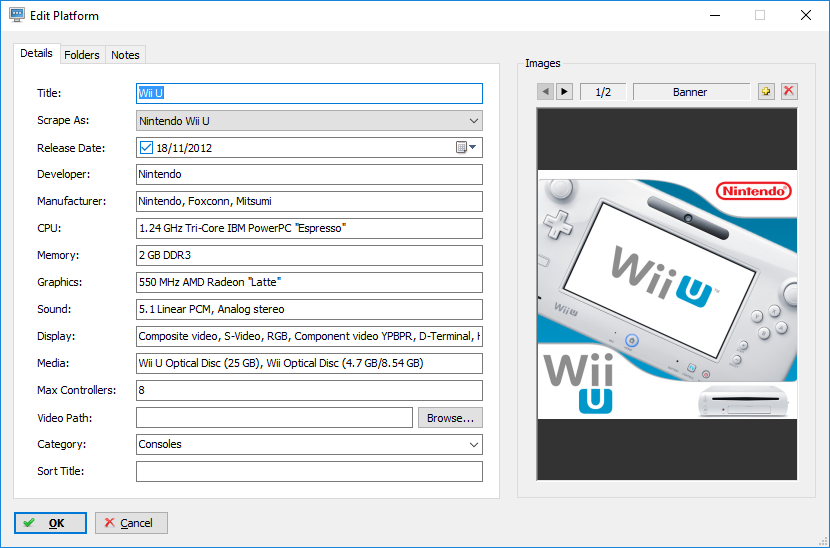The image size is (830, 548).
Task: Switch to the Folders tab
Action: tap(82, 55)
